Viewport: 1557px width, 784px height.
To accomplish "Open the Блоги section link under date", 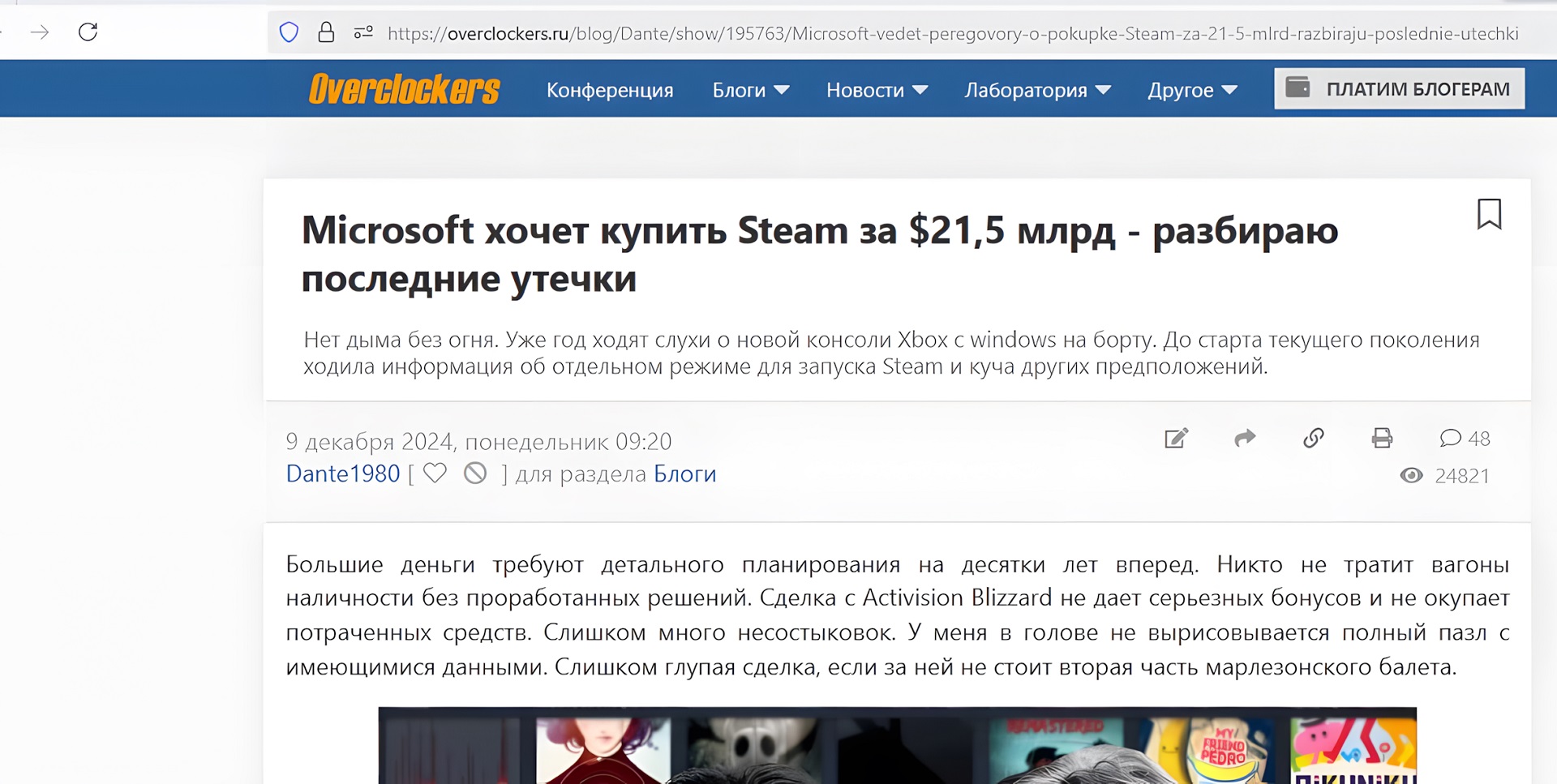I will coord(684,473).
